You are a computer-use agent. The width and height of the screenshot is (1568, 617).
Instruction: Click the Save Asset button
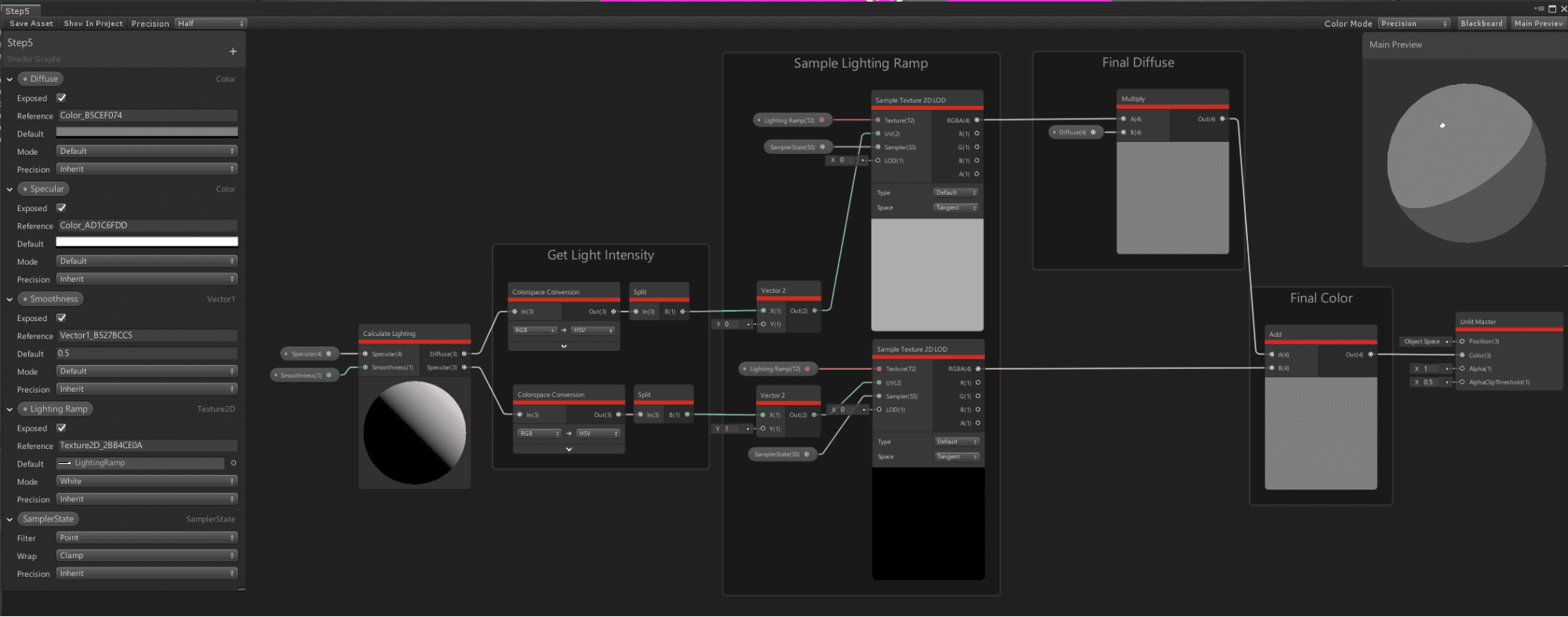(x=31, y=24)
